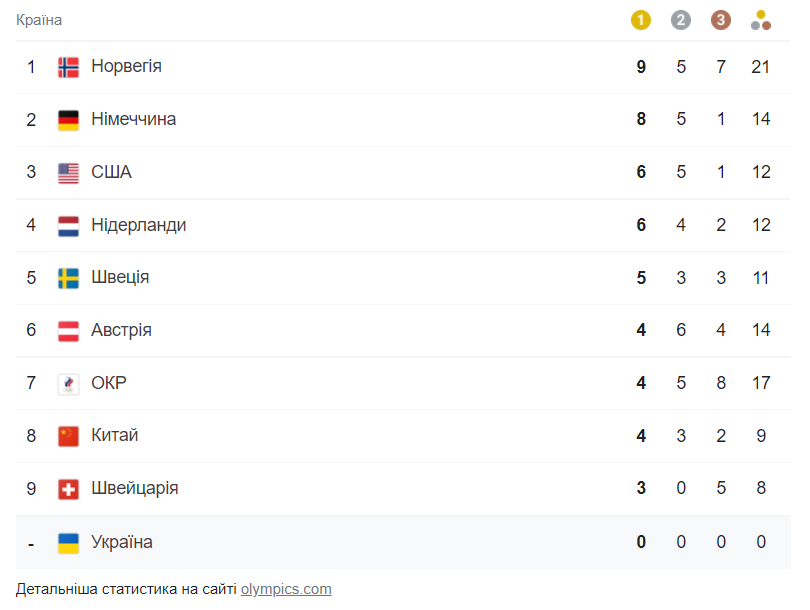This screenshot has height=610, width=810.
Task: Click the Ukraine flag icon
Action: 68,541
